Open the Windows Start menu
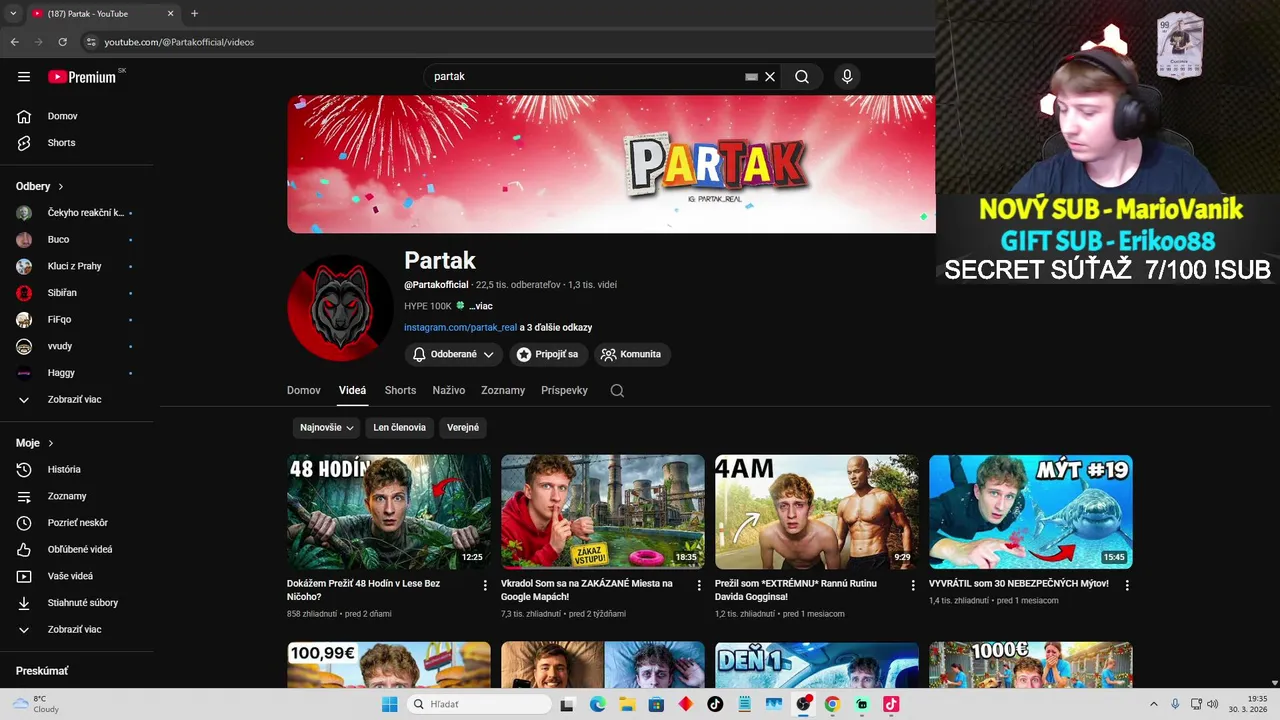1280x720 pixels. coord(389,704)
